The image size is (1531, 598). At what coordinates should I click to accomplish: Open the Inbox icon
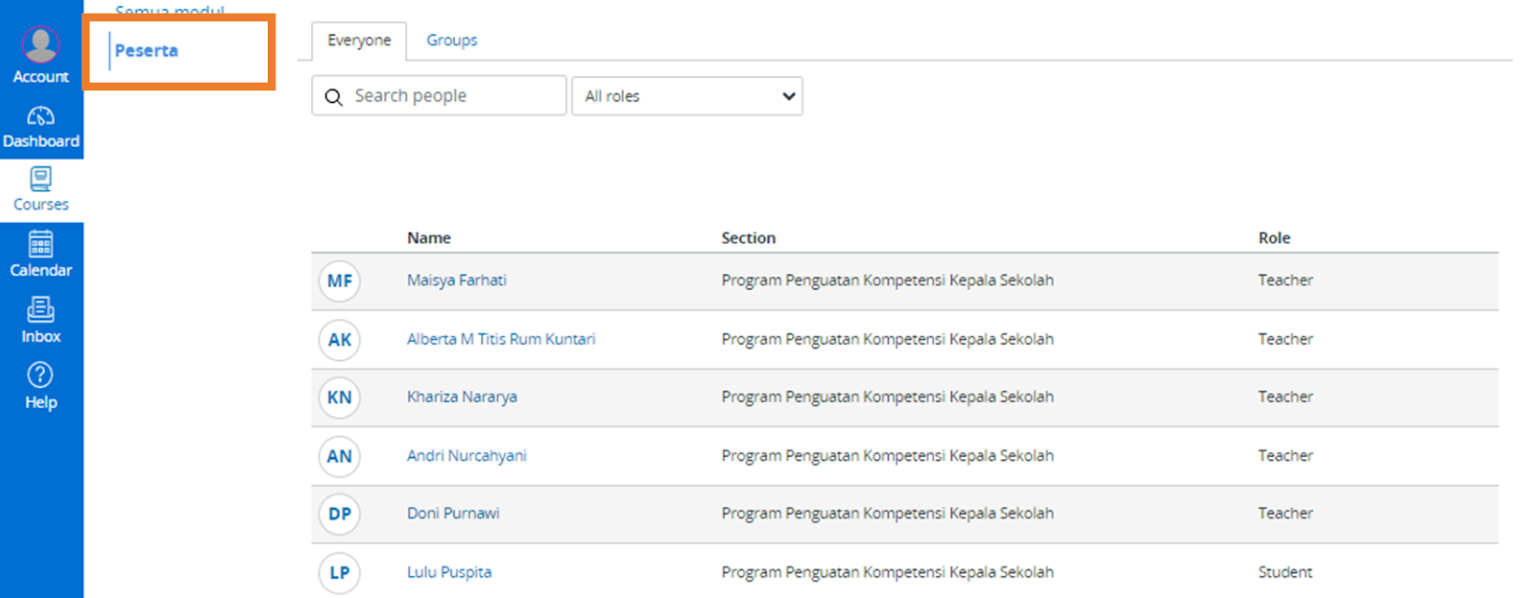point(41,310)
